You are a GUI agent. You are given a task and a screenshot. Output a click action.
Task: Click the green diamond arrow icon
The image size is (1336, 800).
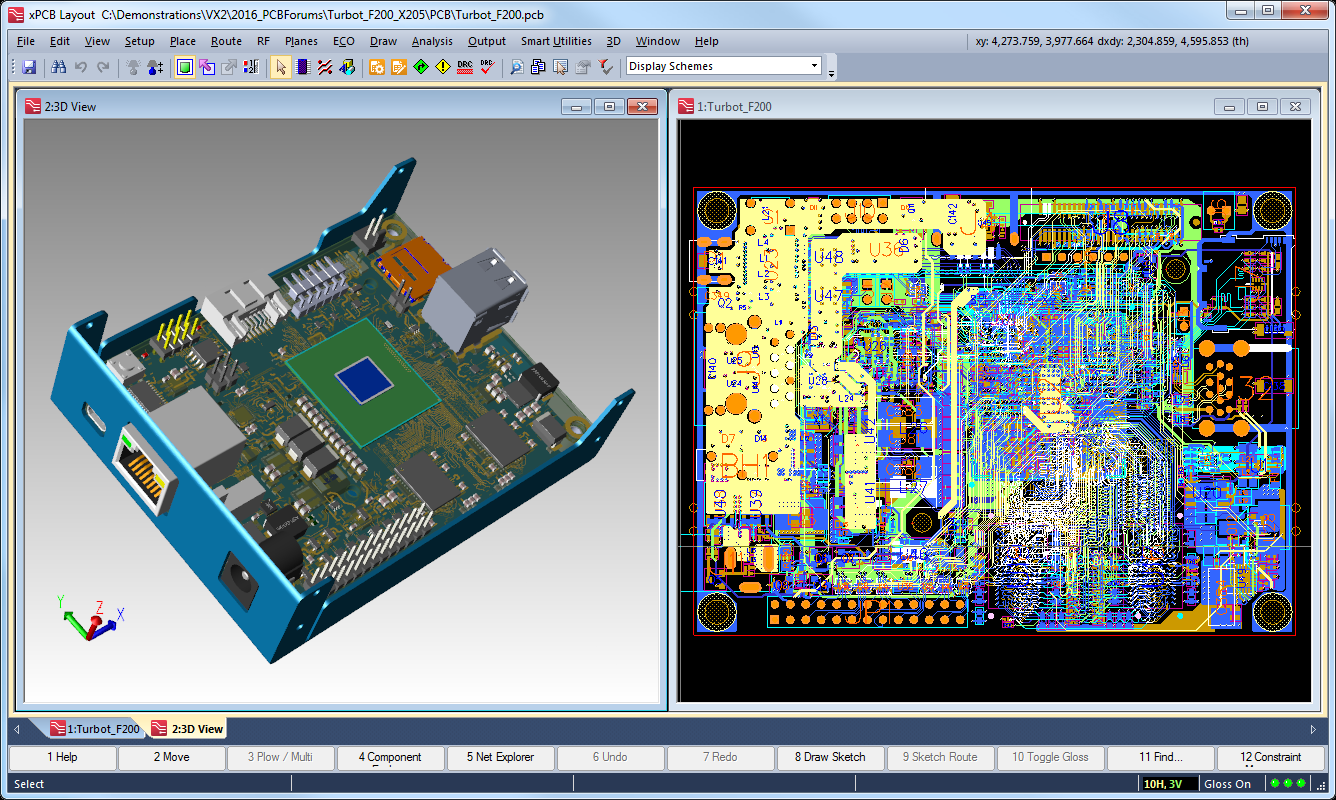tap(421, 67)
